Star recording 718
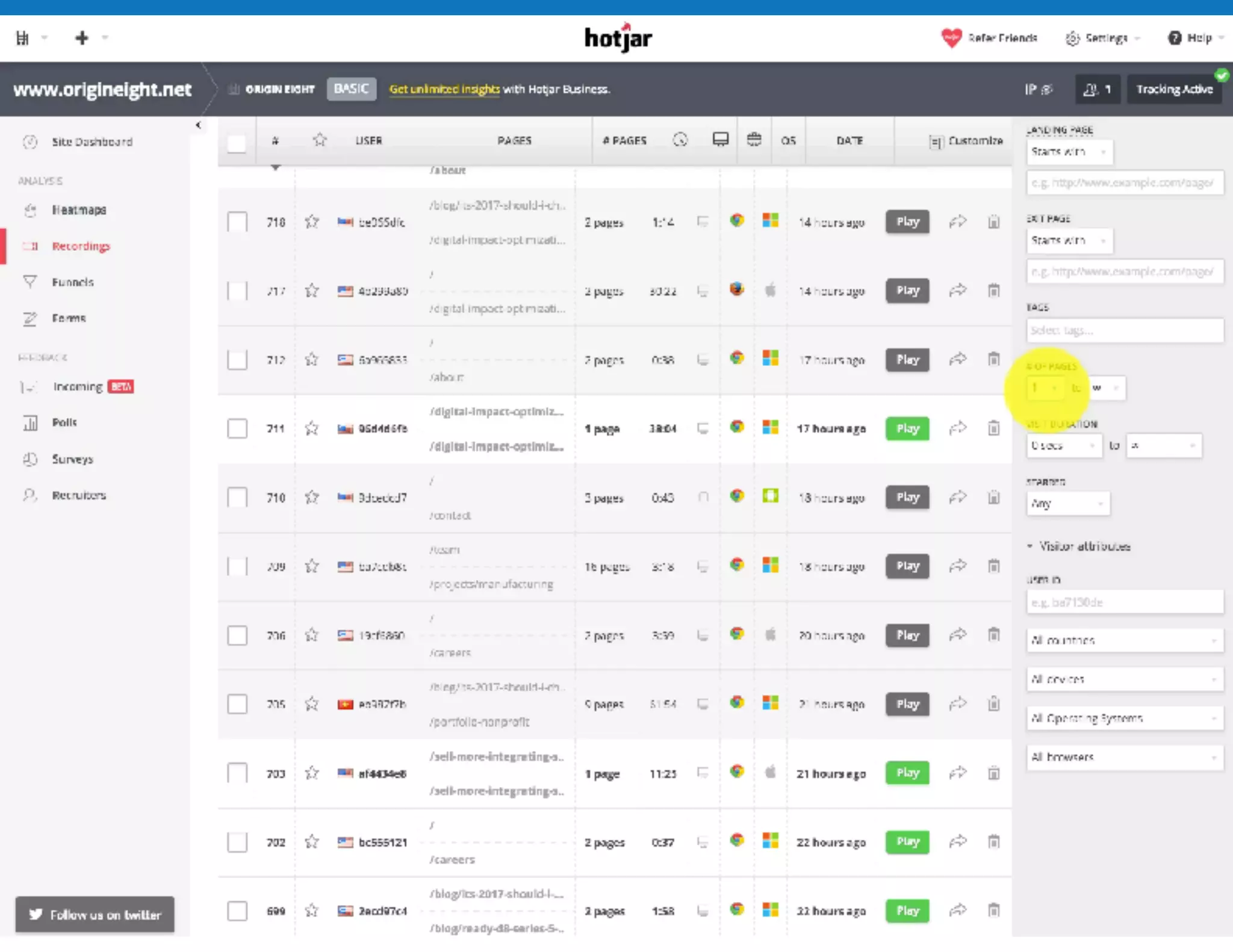Screen dimensions: 1233x952 [311, 221]
